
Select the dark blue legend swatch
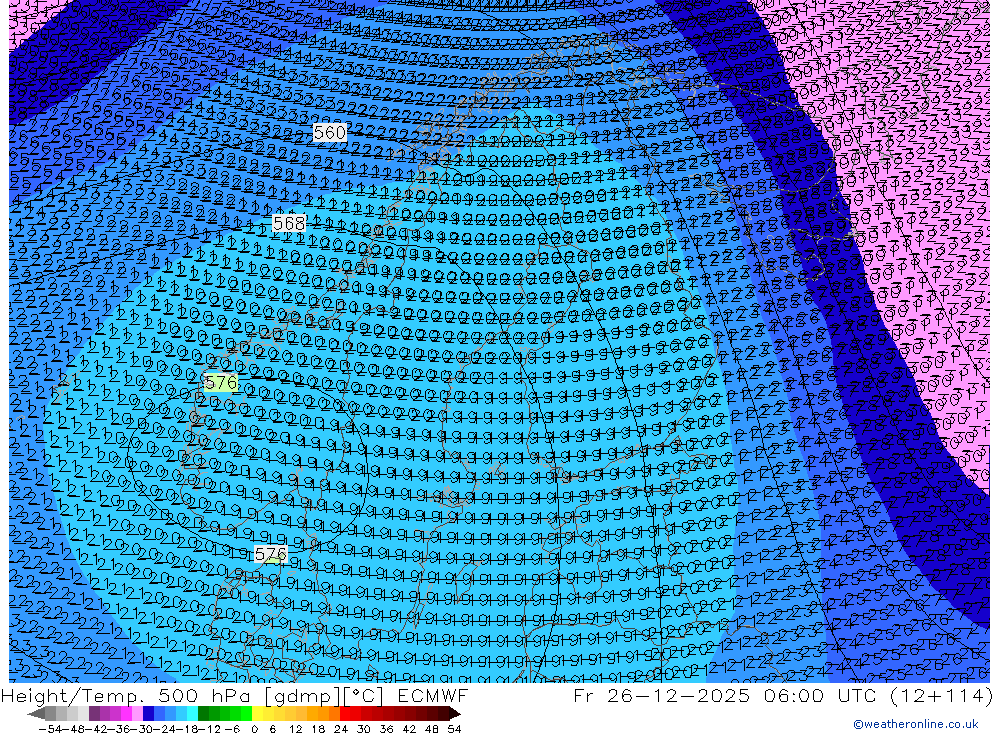(149, 713)
